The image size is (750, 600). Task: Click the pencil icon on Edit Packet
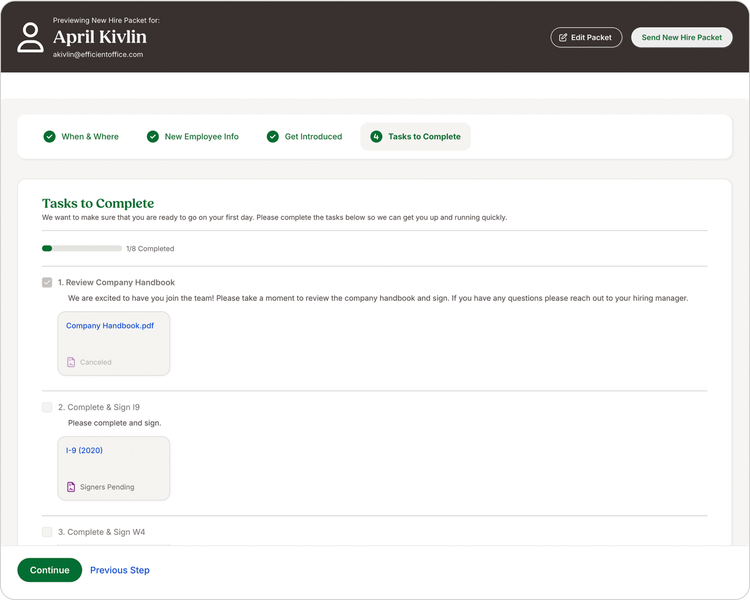click(563, 37)
